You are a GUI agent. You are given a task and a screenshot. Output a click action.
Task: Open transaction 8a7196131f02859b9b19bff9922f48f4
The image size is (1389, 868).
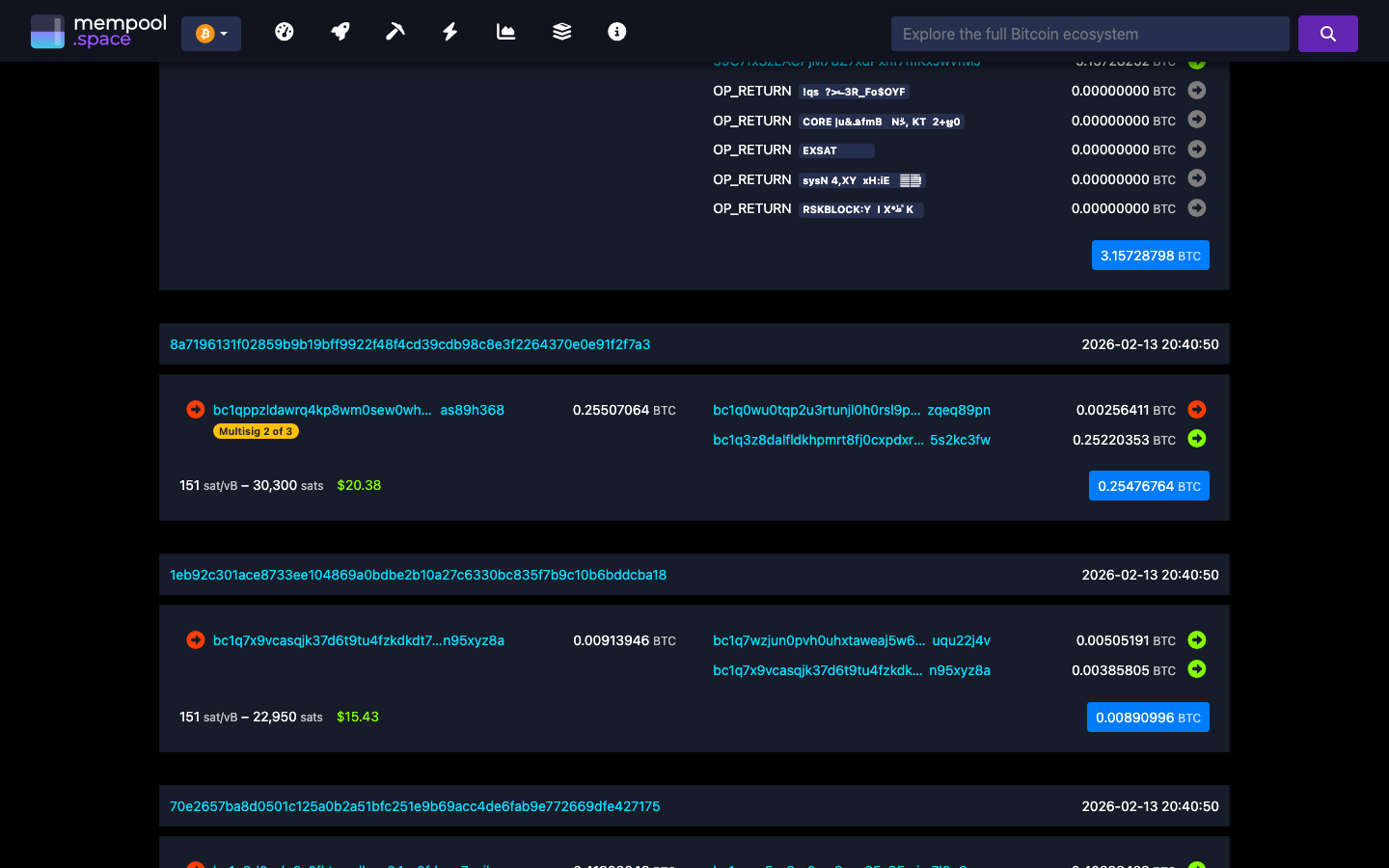point(409,344)
